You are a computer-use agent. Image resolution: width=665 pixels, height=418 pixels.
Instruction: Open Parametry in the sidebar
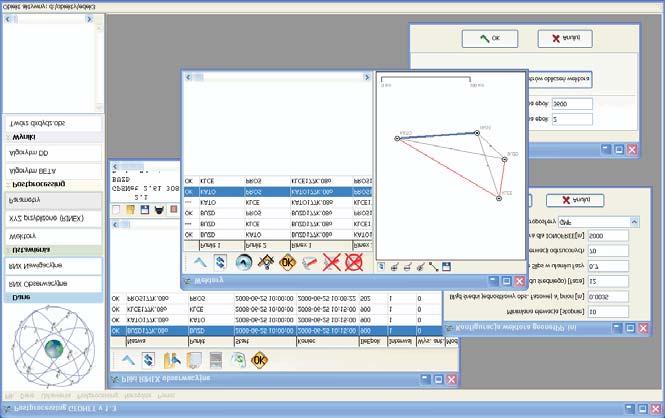pyautogui.click(x=53, y=200)
